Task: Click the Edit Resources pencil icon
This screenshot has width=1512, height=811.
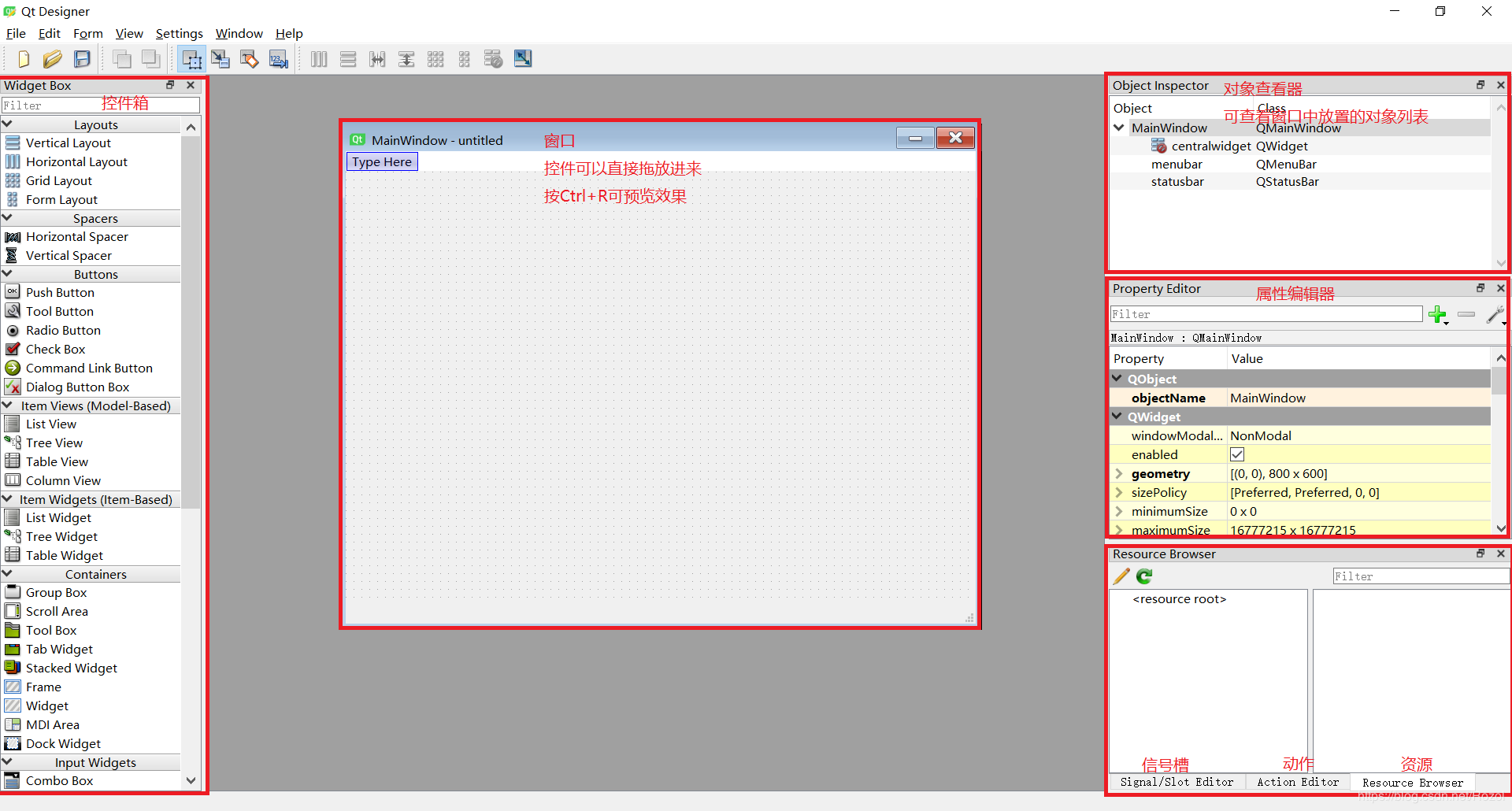Action: 1120,576
